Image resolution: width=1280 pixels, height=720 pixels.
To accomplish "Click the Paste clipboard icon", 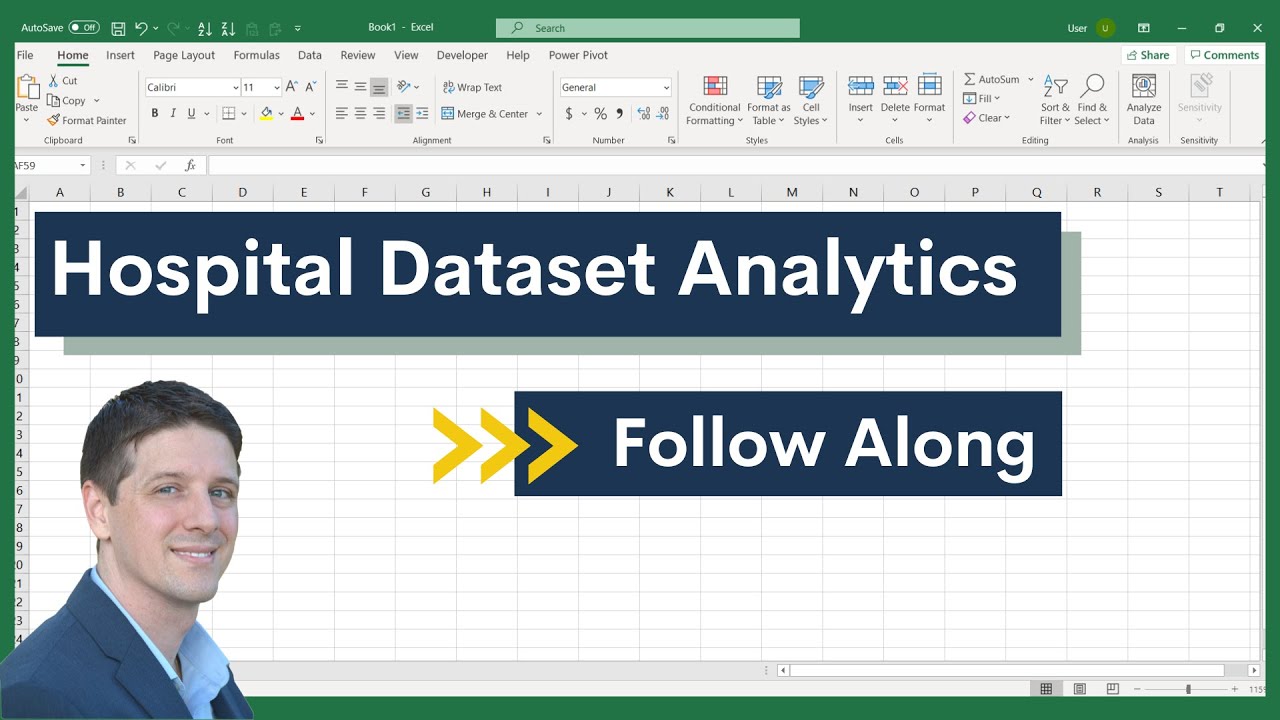I will [x=26, y=87].
